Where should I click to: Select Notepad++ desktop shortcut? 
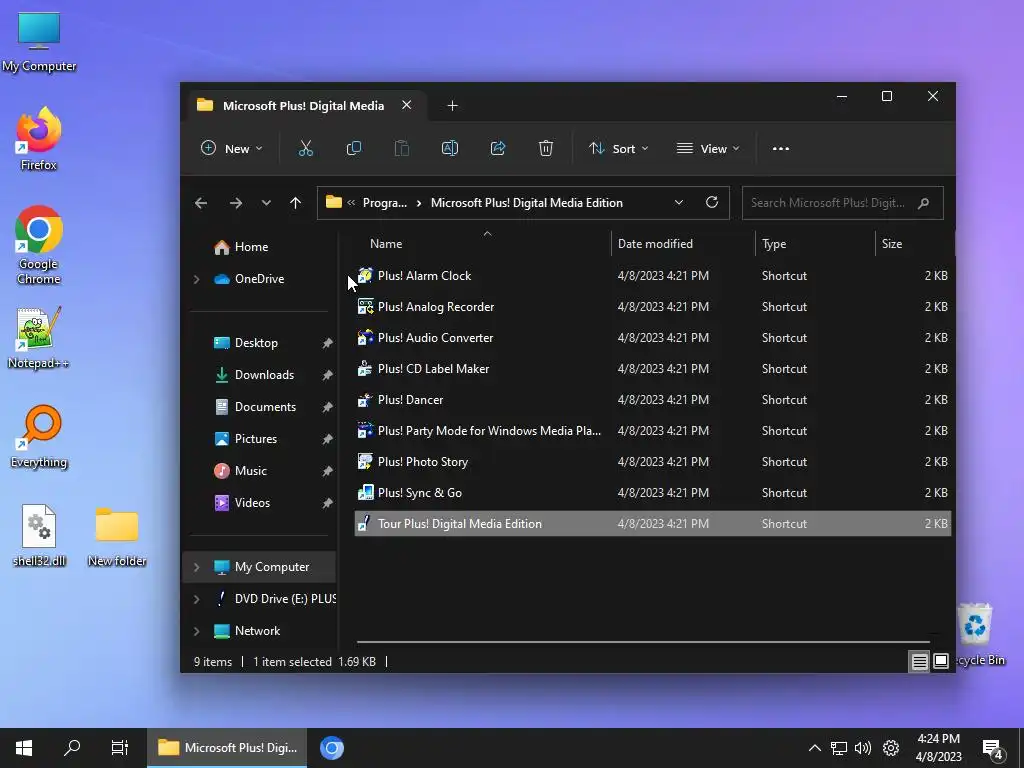39,338
